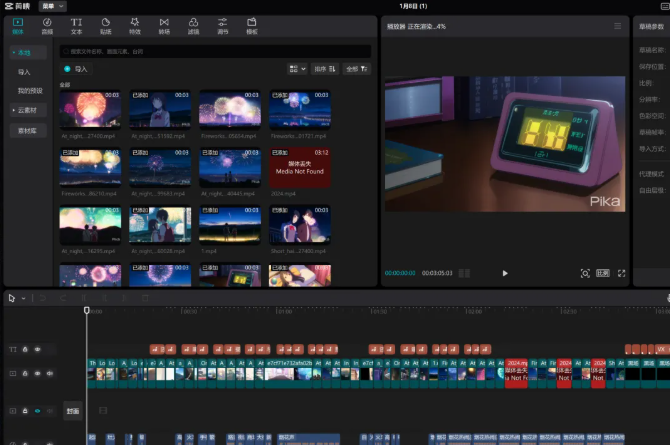This screenshot has height=445, width=670.
Task: Select the At_night...51592.mp4 thumbnail
Action: [x=160, y=109]
